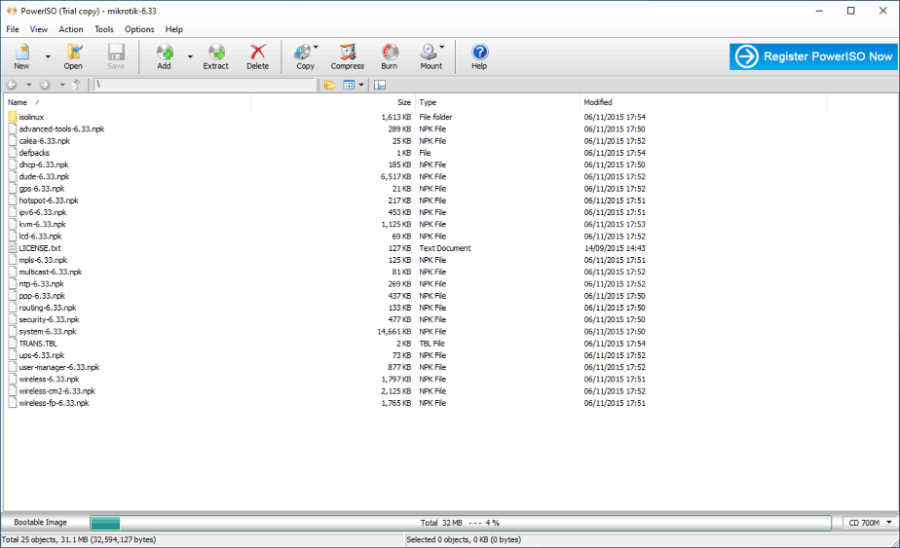Sort by the Type column header
Screen dimensions: 900x548
497,102
